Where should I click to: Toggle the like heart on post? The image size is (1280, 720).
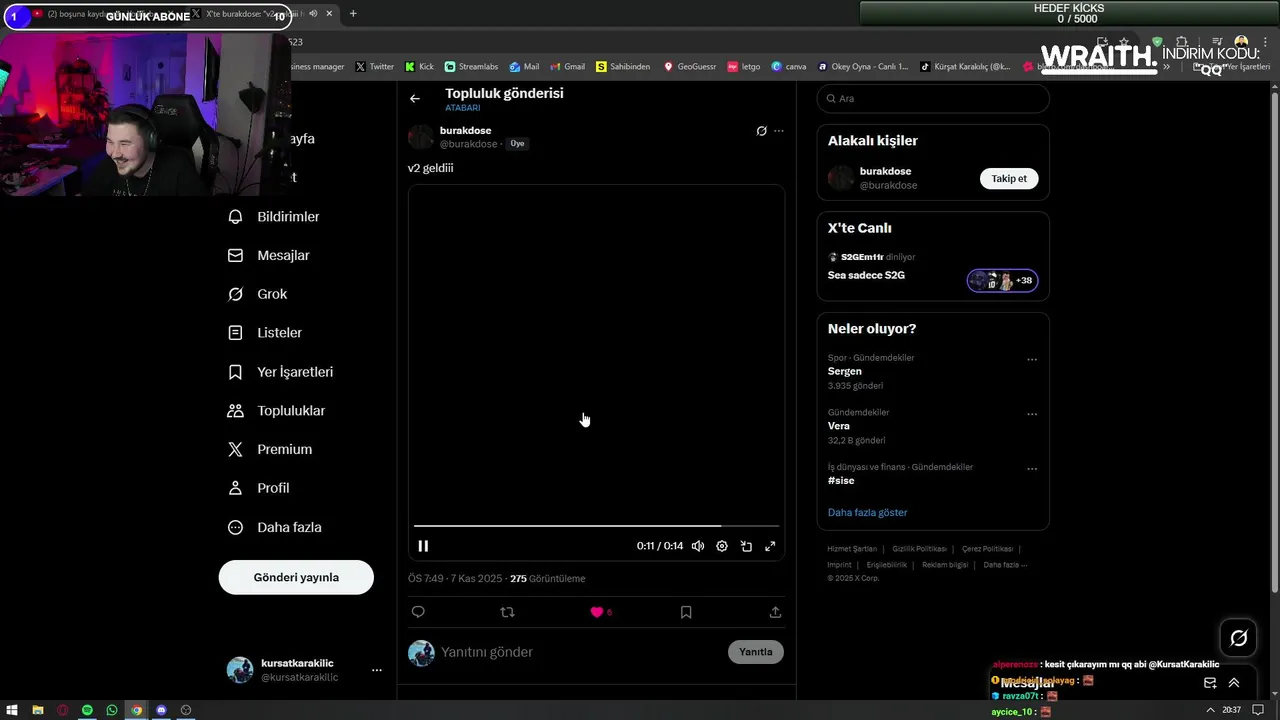[597, 612]
